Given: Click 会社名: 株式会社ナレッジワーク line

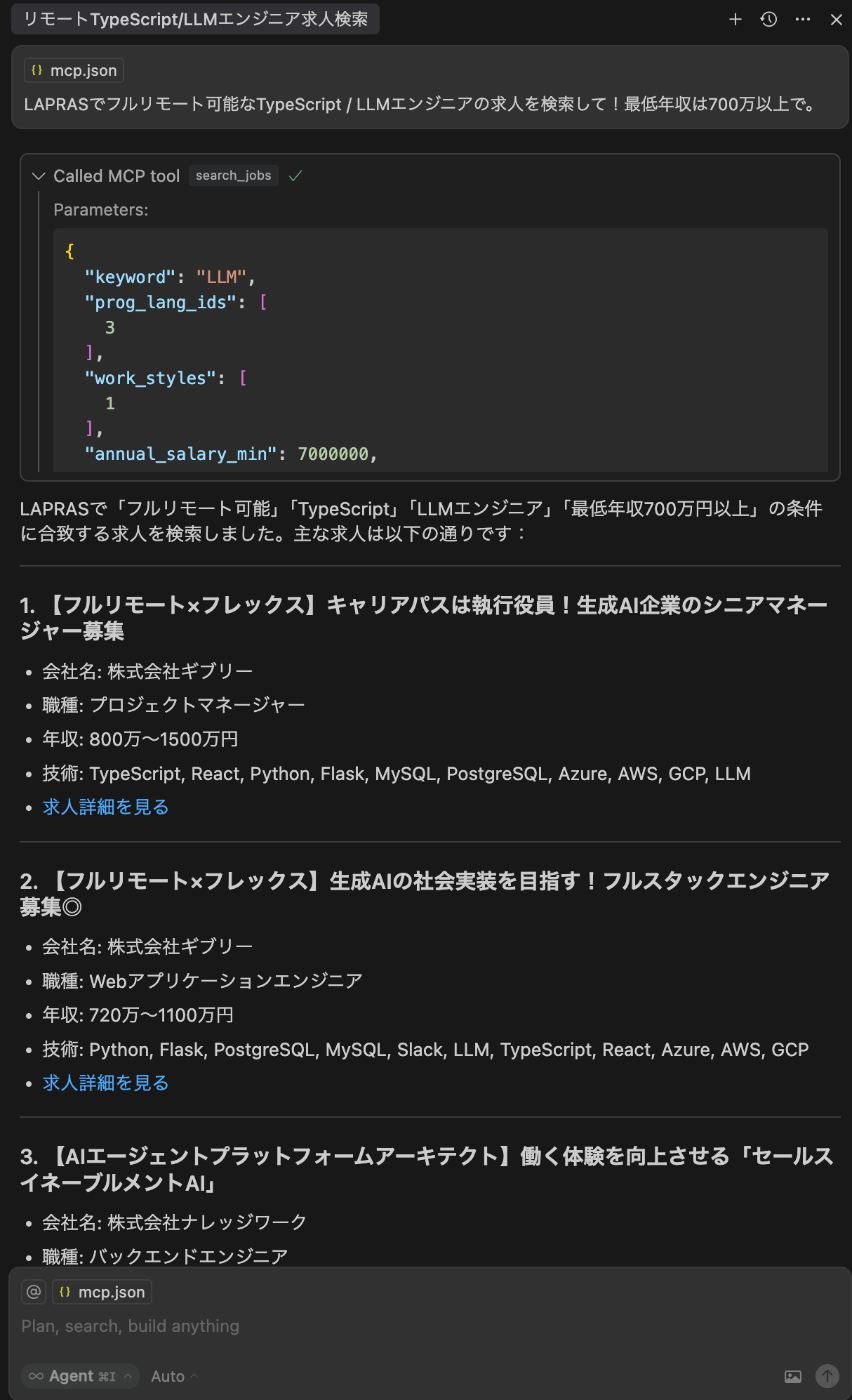Looking at the screenshot, I should (x=174, y=1222).
